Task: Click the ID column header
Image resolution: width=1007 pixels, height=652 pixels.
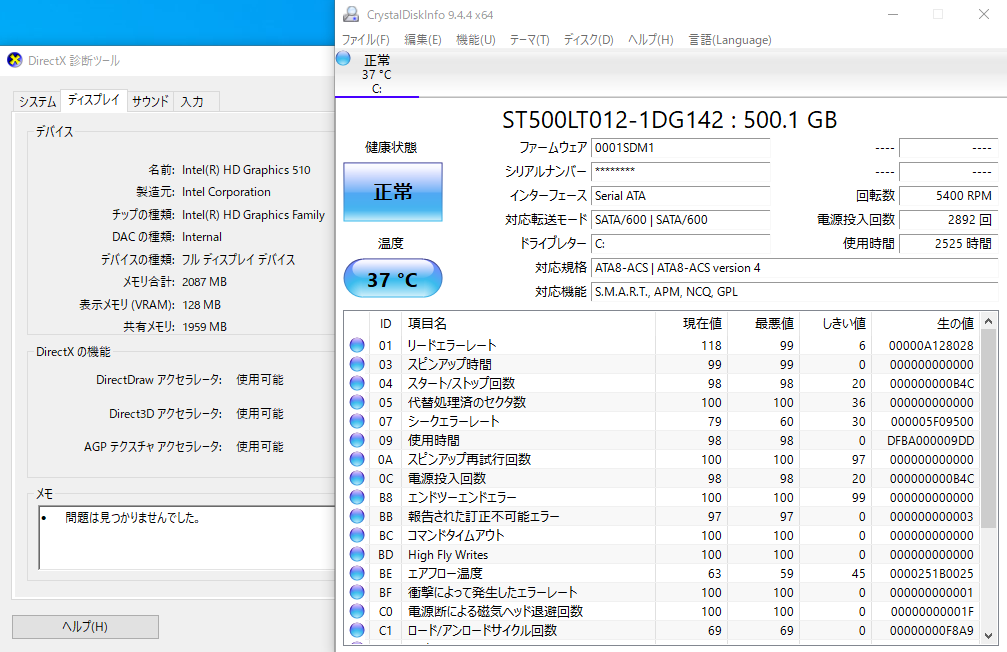Action: click(385, 324)
